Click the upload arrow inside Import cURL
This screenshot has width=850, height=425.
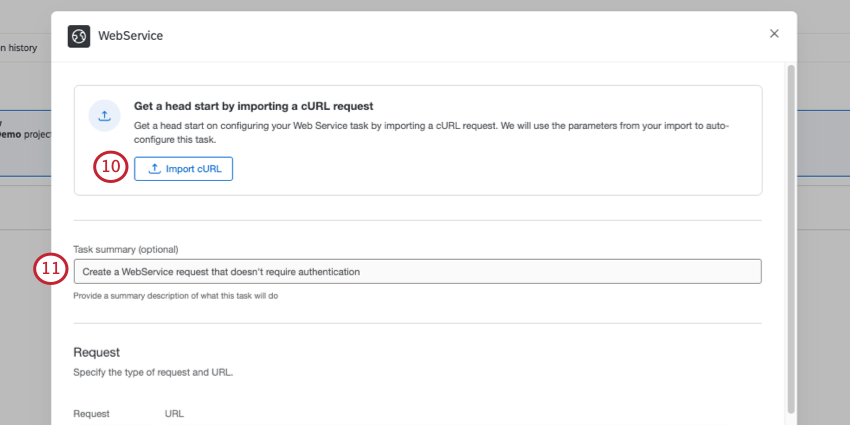(x=155, y=169)
